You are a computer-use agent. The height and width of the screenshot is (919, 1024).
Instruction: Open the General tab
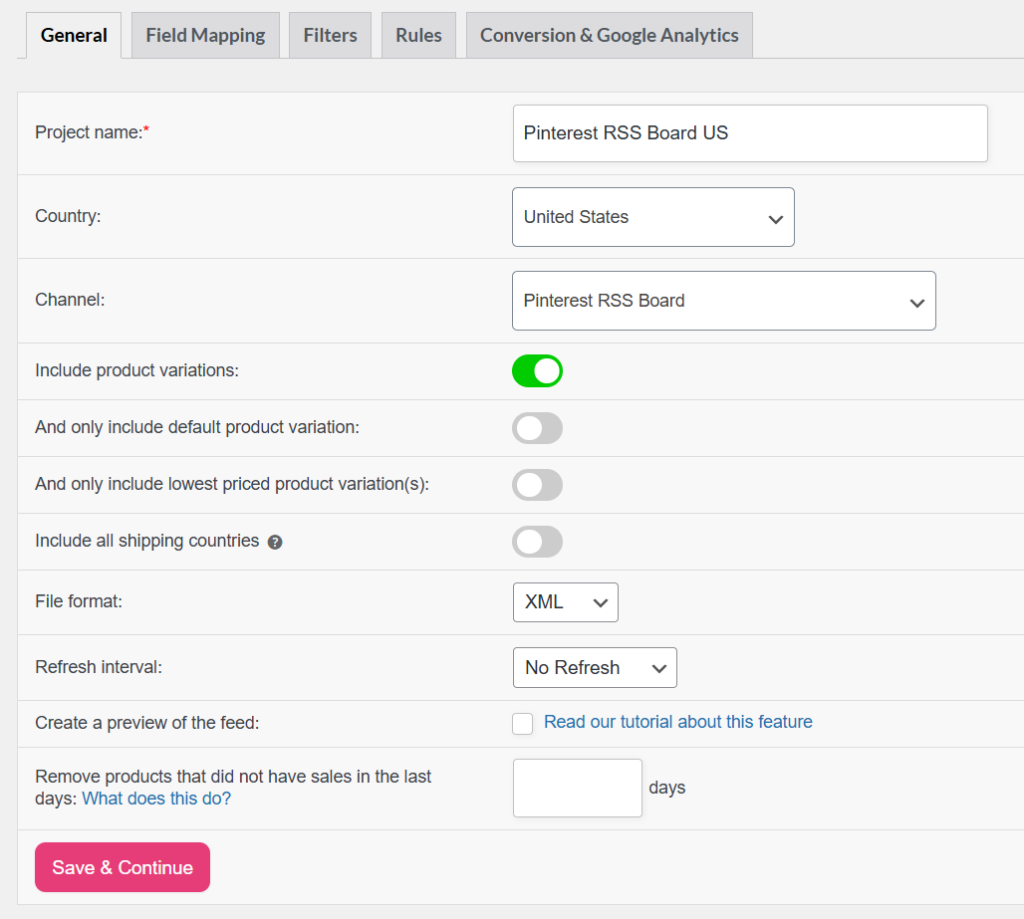coord(74,35)
